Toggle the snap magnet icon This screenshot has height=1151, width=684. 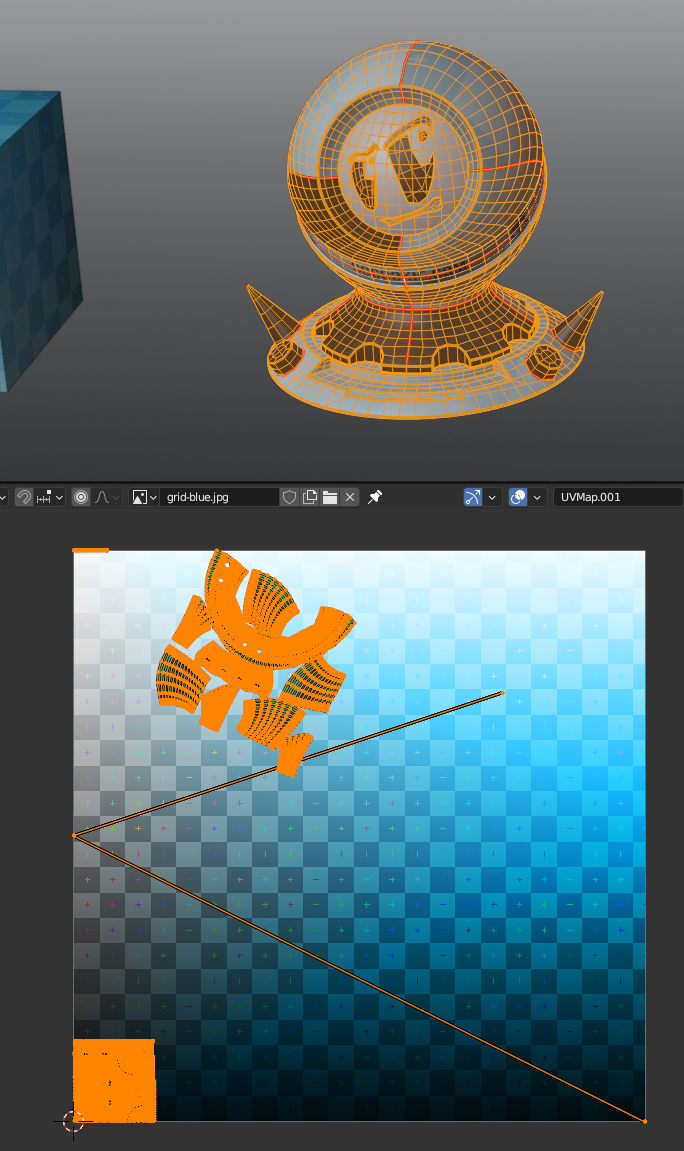coord(24,497)
